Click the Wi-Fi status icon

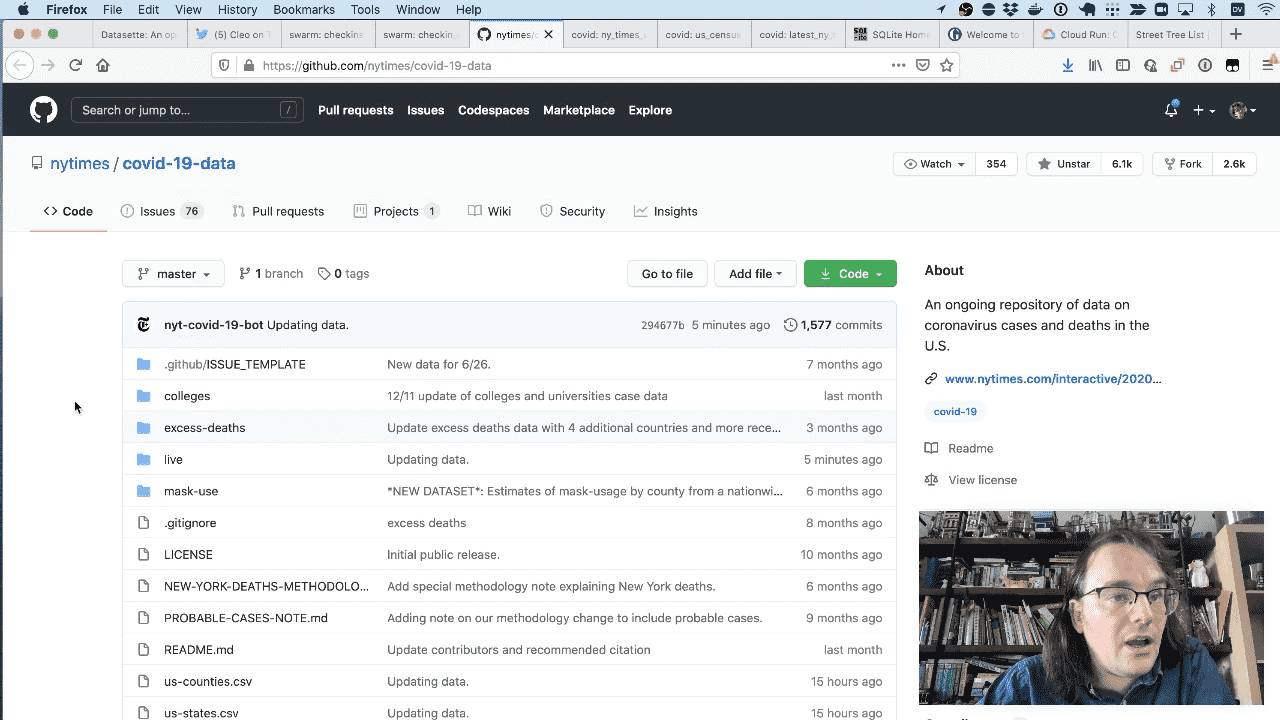coord(1265,10)
